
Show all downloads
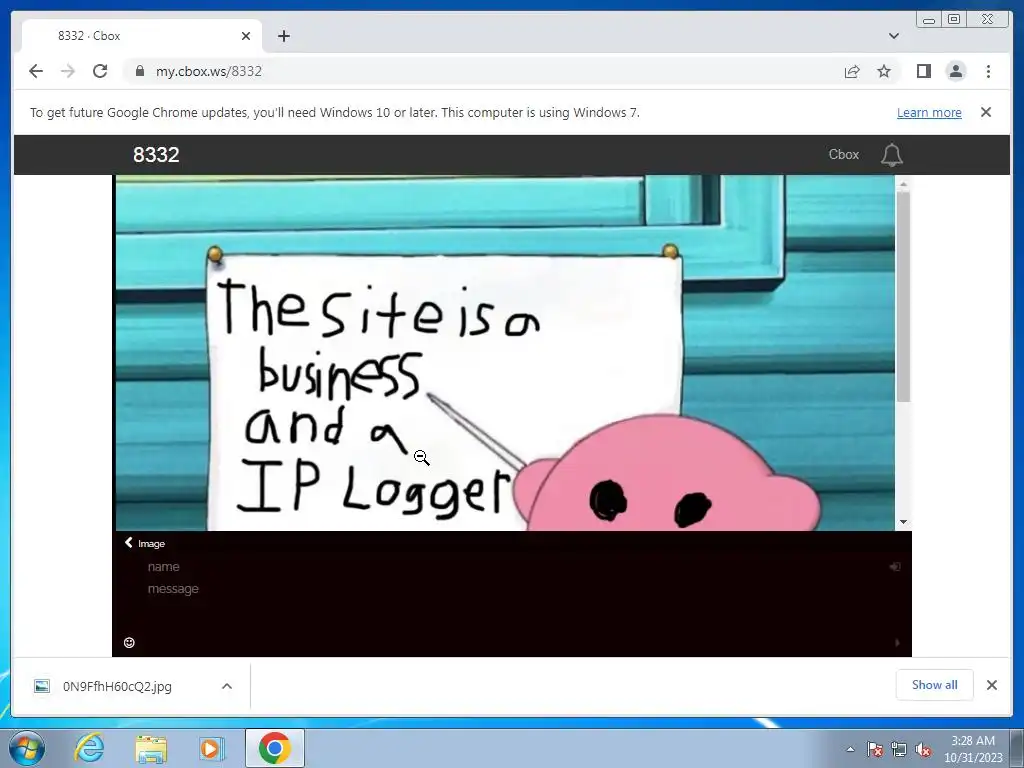[x=935, y=685]
